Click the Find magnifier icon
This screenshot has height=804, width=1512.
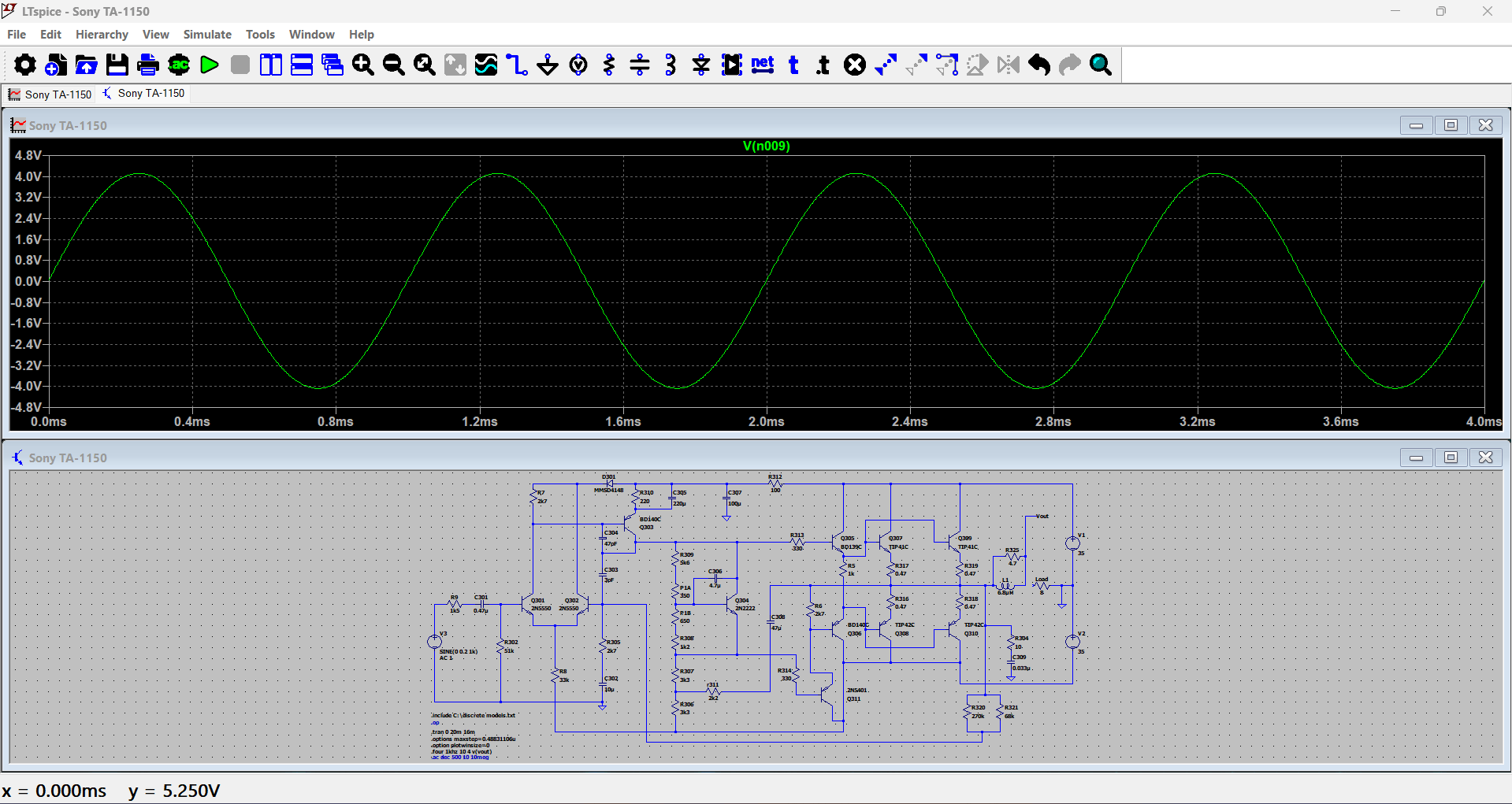coord(1101,65)
